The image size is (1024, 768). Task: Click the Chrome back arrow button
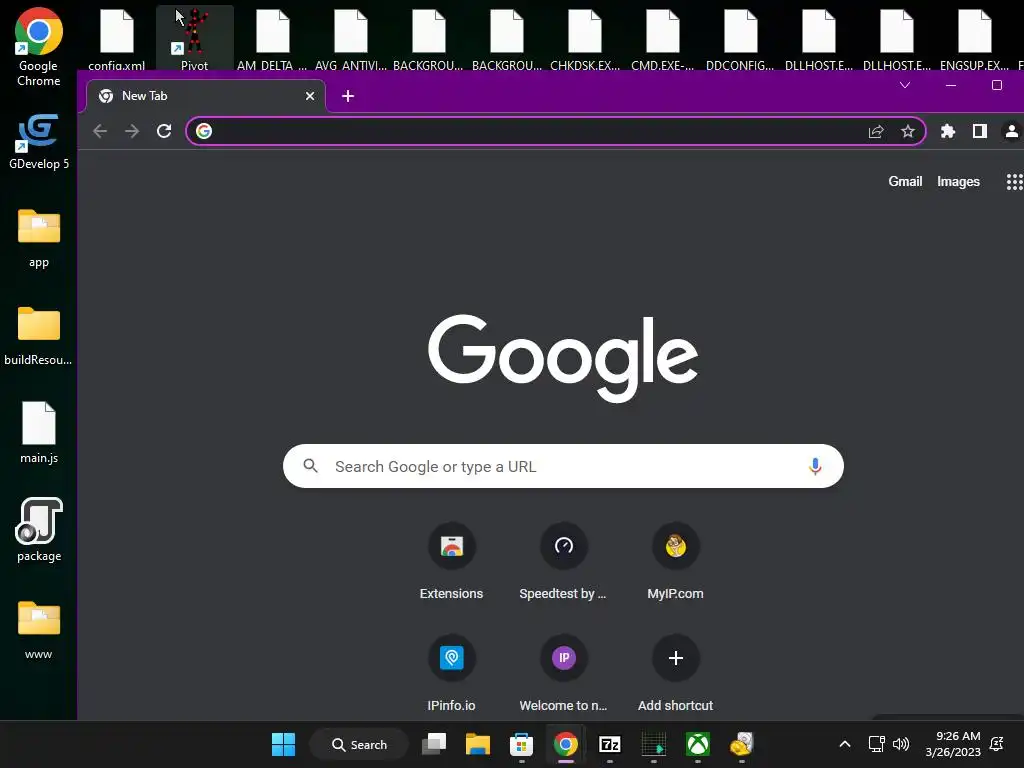tap(100, 131)
